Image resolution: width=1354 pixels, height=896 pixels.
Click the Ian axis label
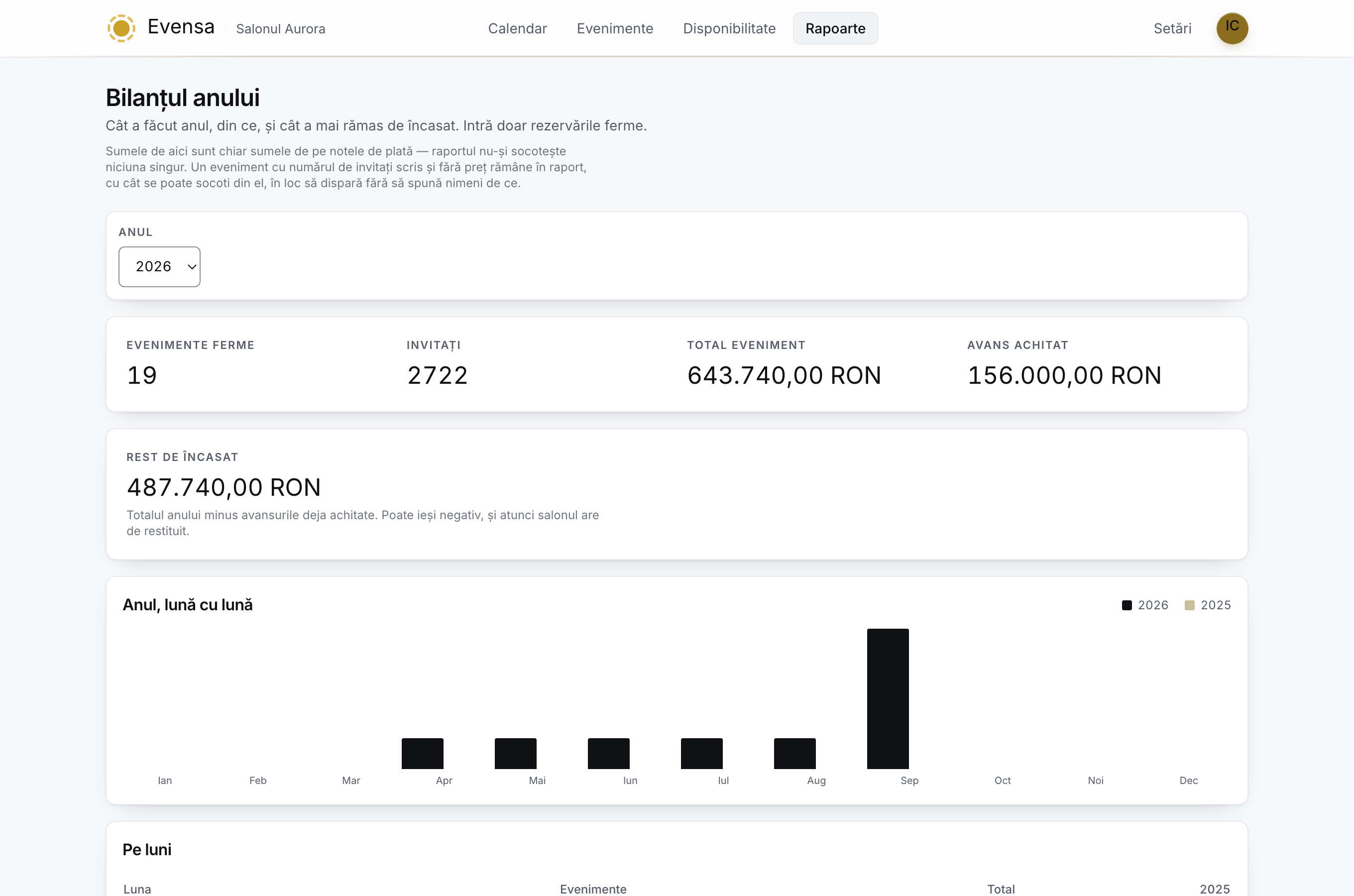[165, 781]
